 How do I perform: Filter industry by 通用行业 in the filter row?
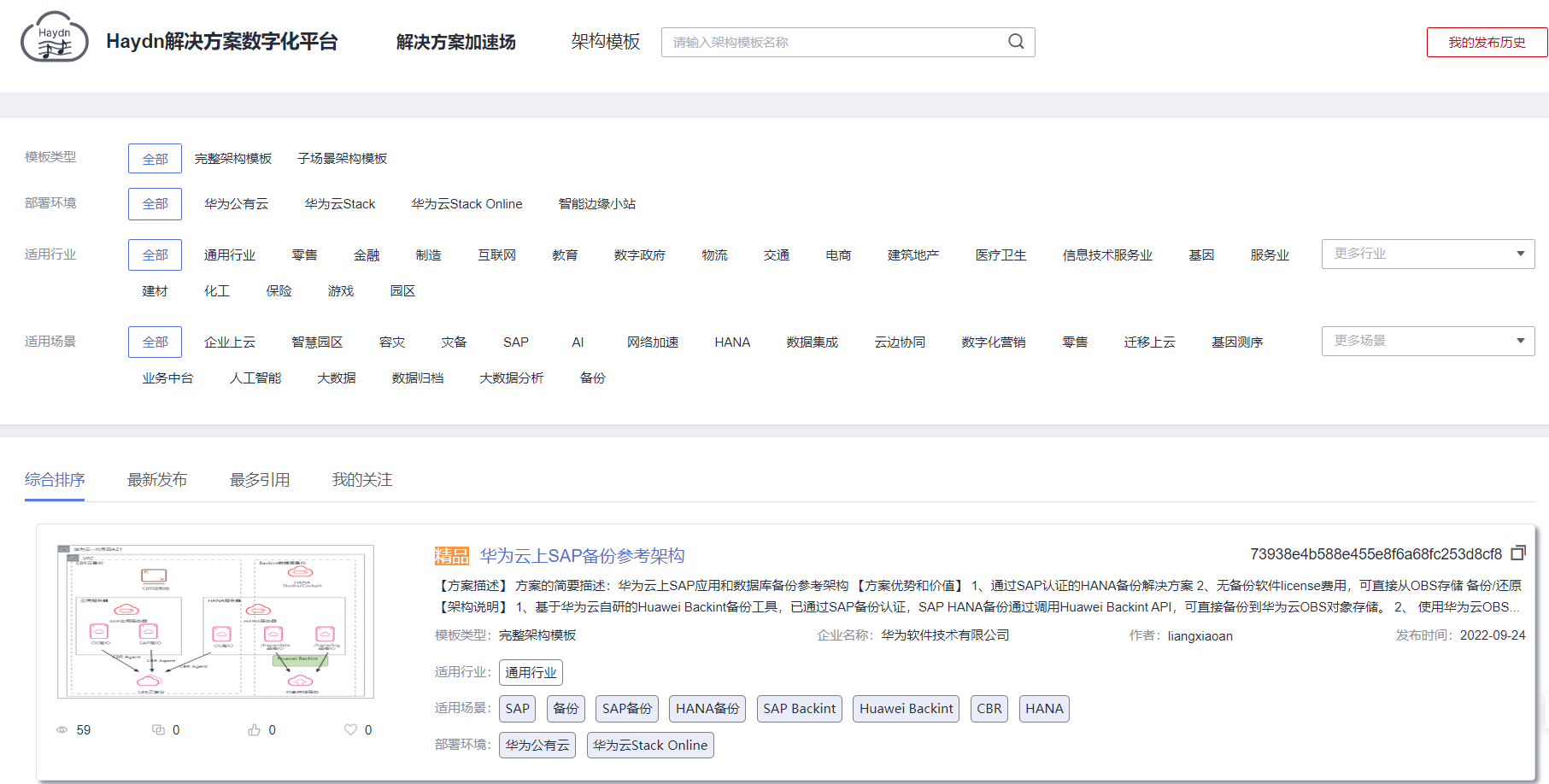tap(230, 255)
